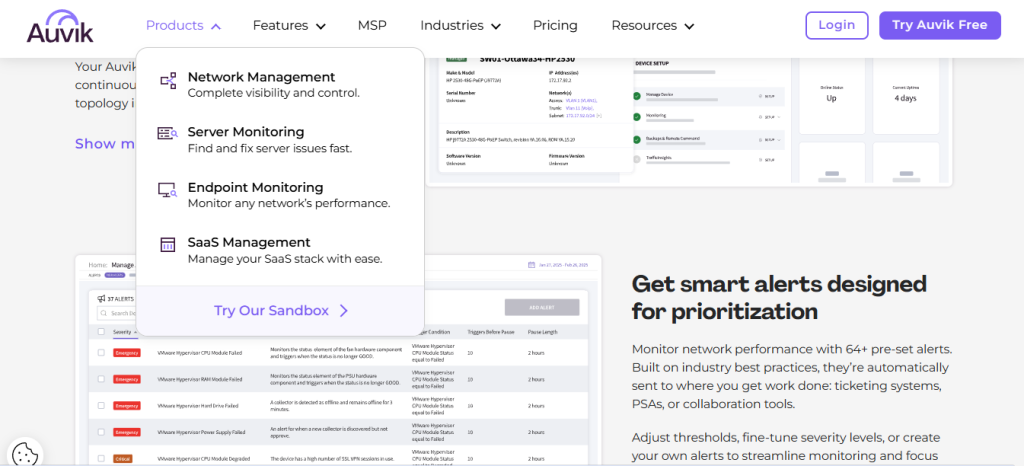The image size is (1024, 466).
Task: Check the box for VMware Hypervisor Hard Drive Failed
Action: [101, 405]
